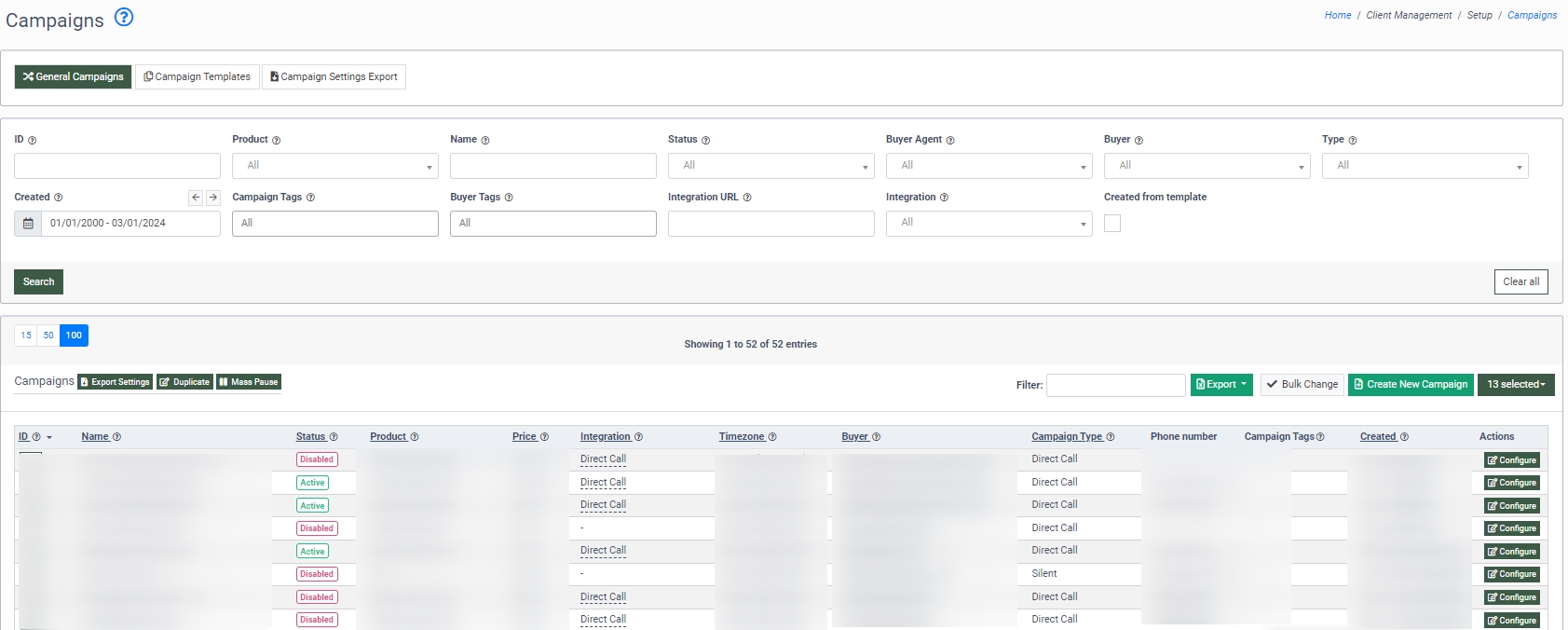Show 15 entries per page
This screenshot has width=1568, height=630.
point(26,336)
